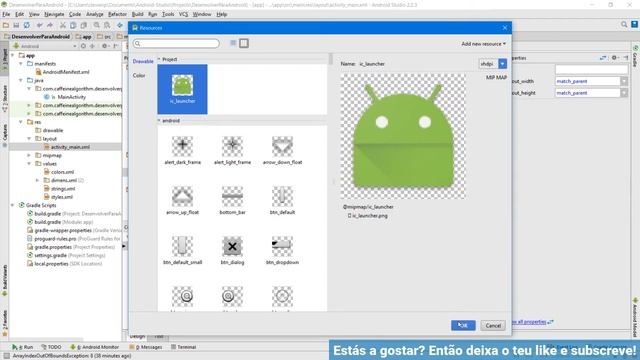
Task: Close the Resources dialog
Action: tap(505, 28)
